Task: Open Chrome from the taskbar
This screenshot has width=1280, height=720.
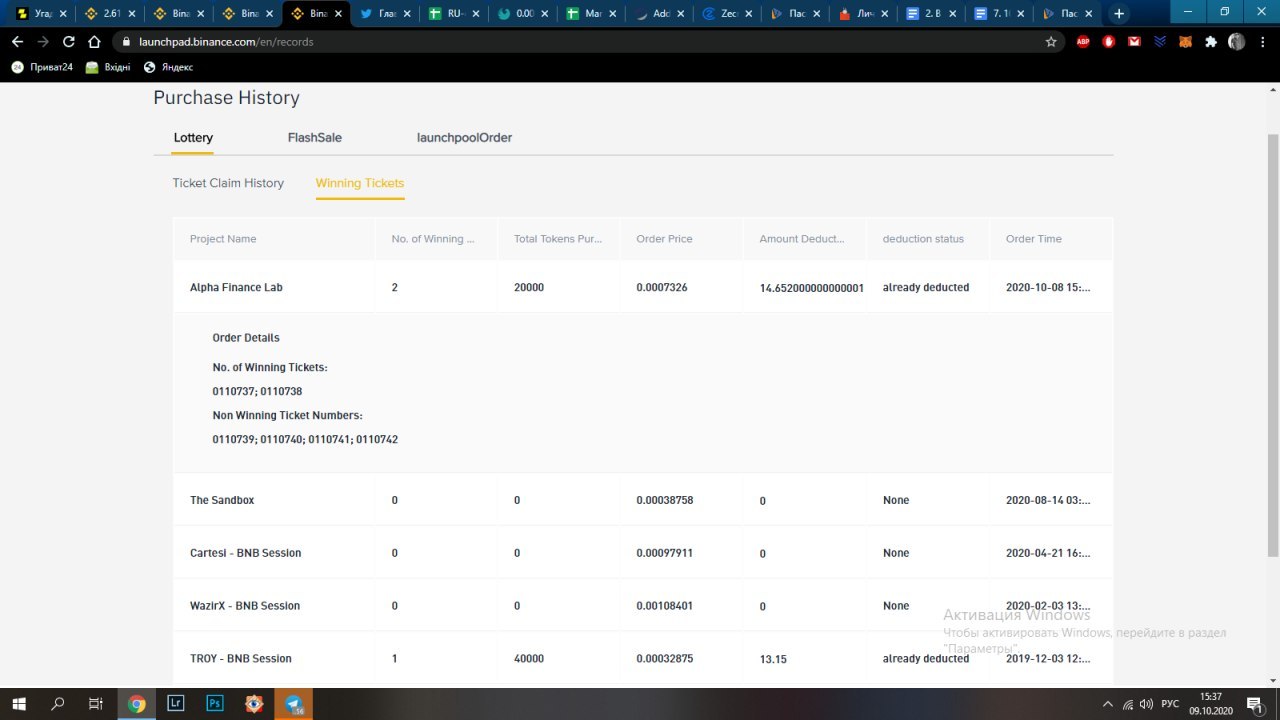Action: (137, 704)
